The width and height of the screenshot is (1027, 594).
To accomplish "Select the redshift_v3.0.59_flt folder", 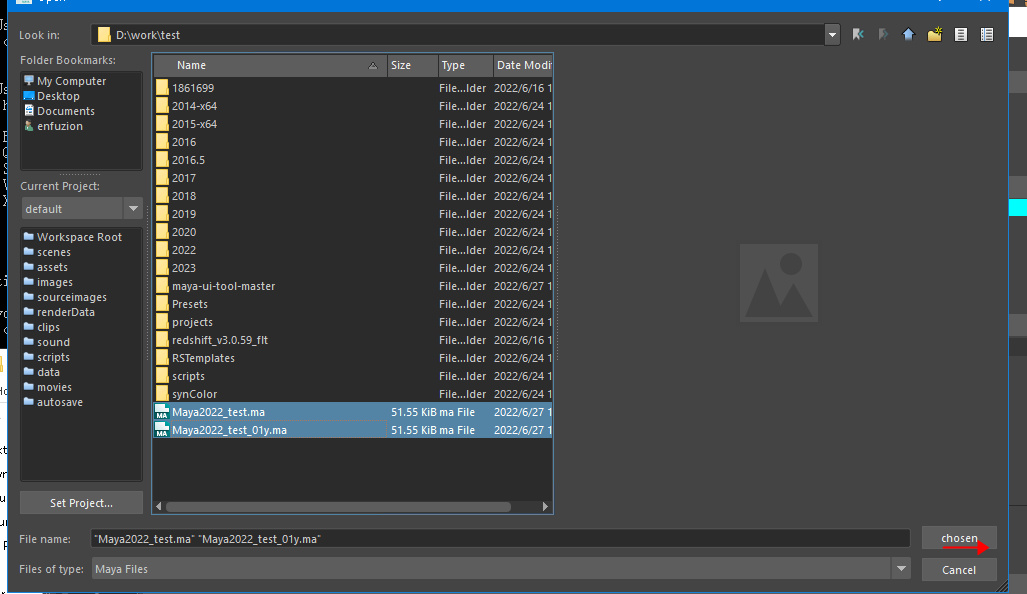I will pos(220,340).
